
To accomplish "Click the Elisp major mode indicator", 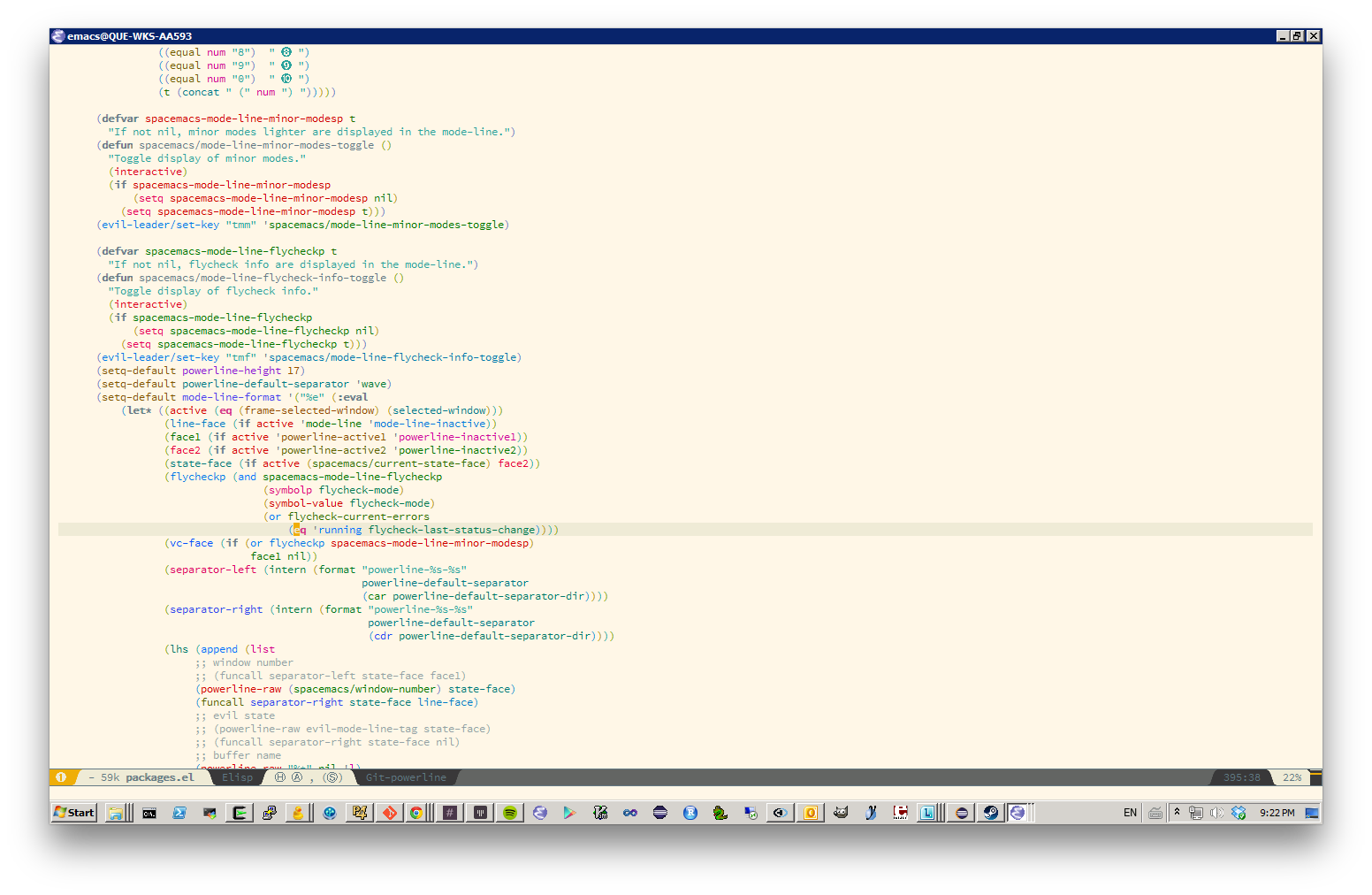I will click(x=237, y=777).
